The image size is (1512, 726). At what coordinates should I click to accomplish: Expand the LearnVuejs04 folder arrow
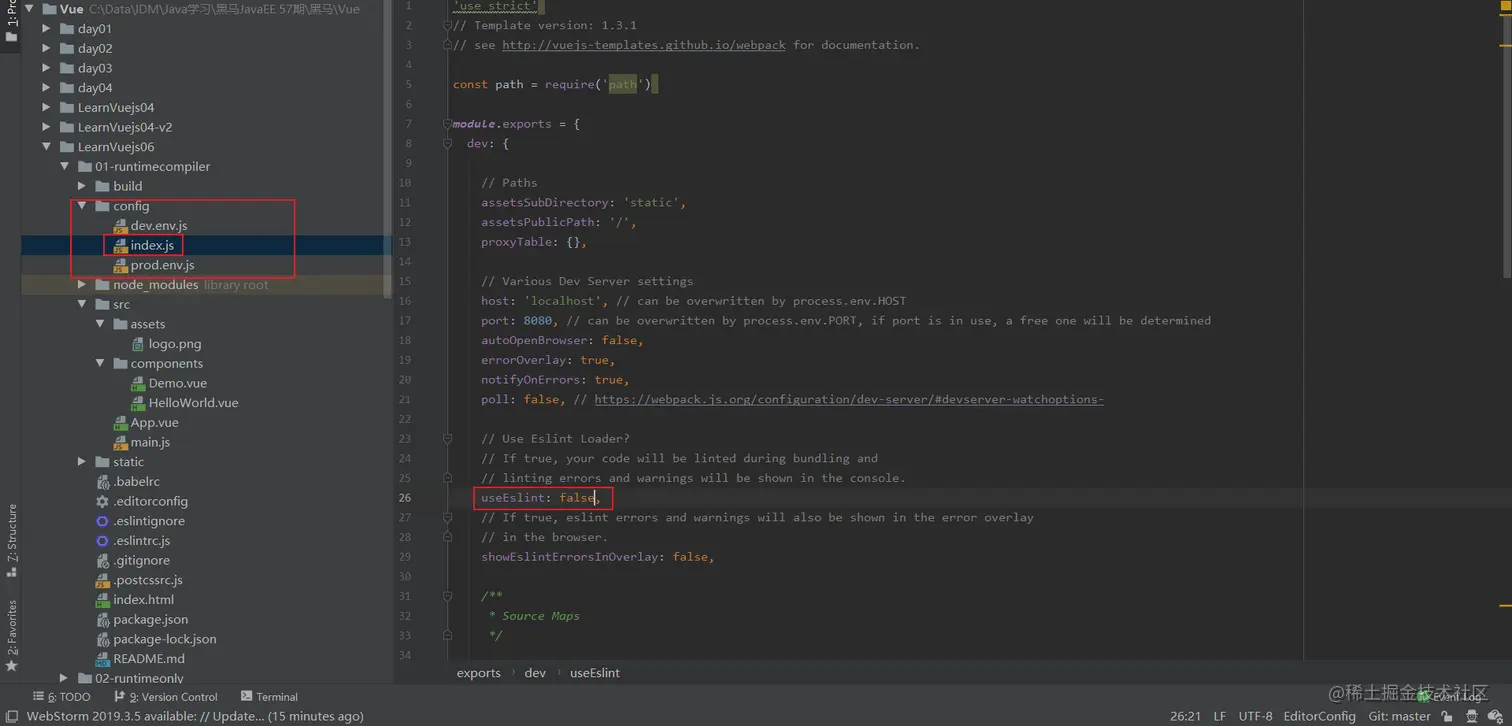coord(46,107)
